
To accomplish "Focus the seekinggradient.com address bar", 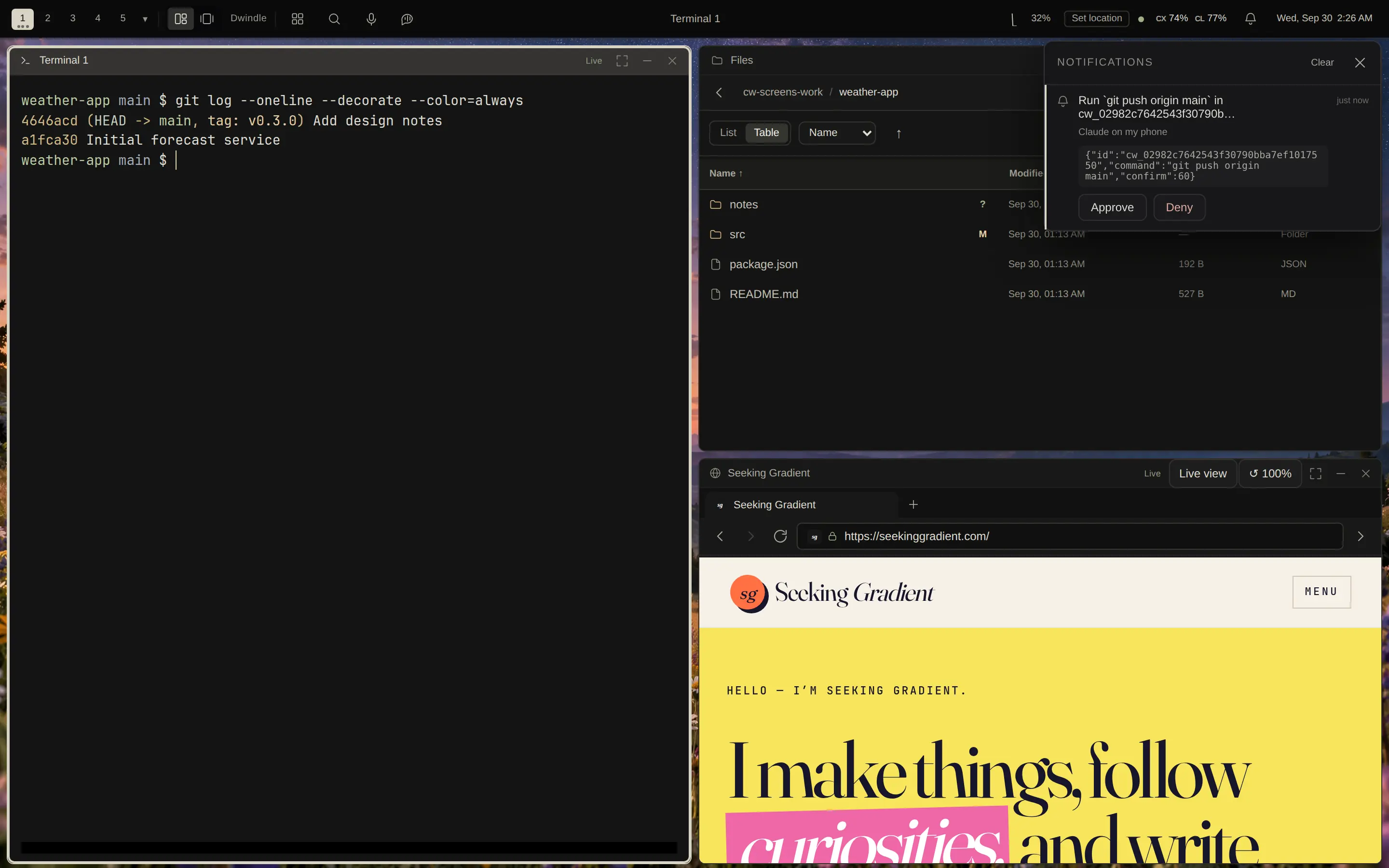I will (x=1070, y=536).
